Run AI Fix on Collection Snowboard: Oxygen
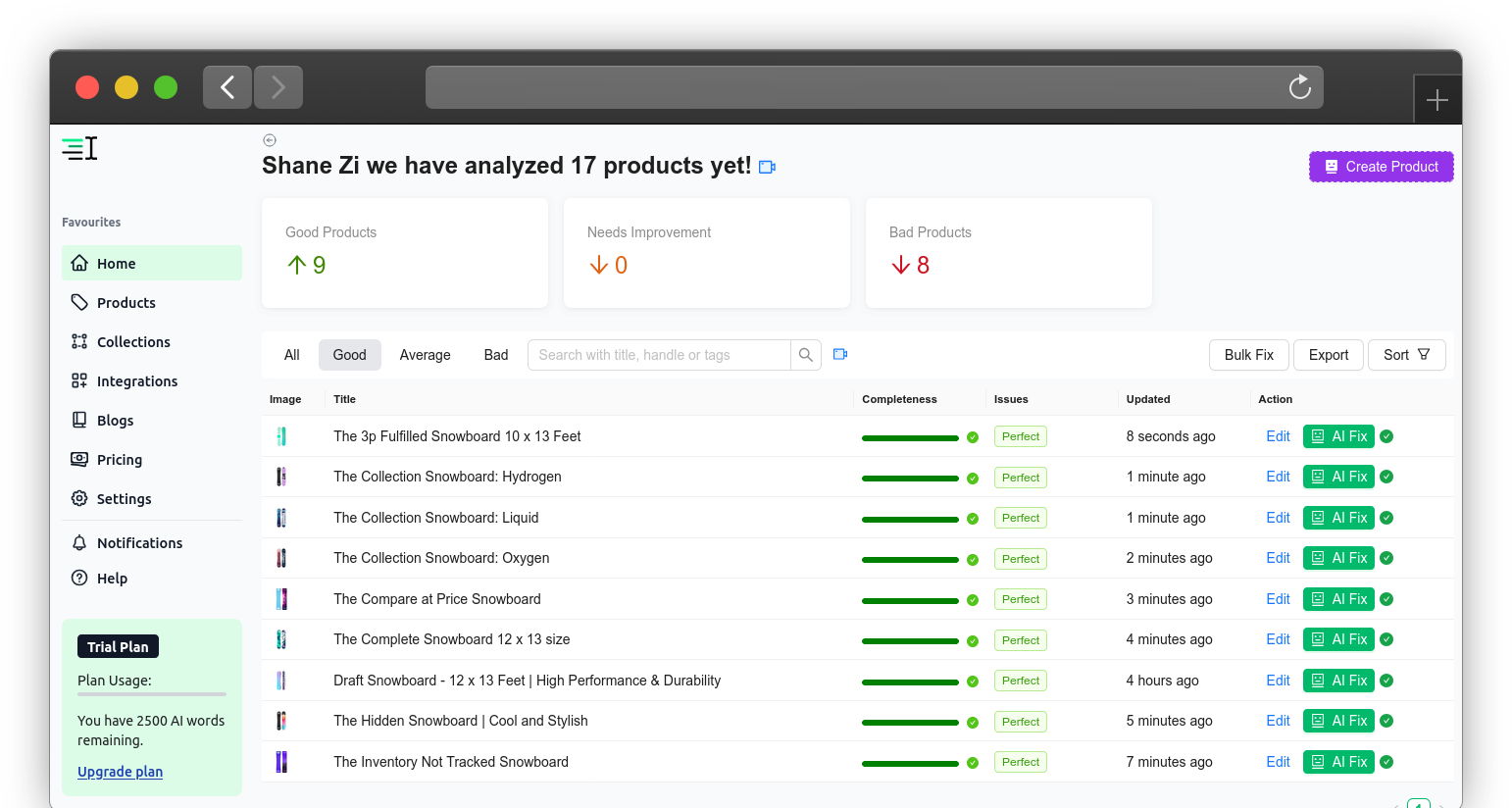 click(x=1338, y=558)
